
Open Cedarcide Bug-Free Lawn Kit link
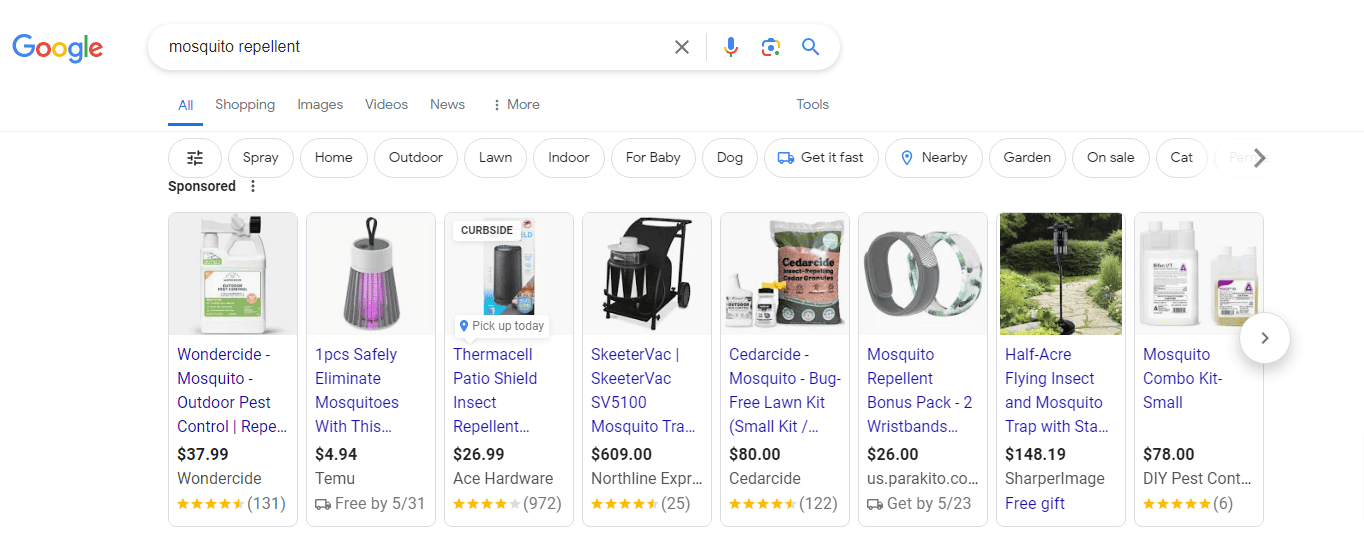(x=785, y=390)
